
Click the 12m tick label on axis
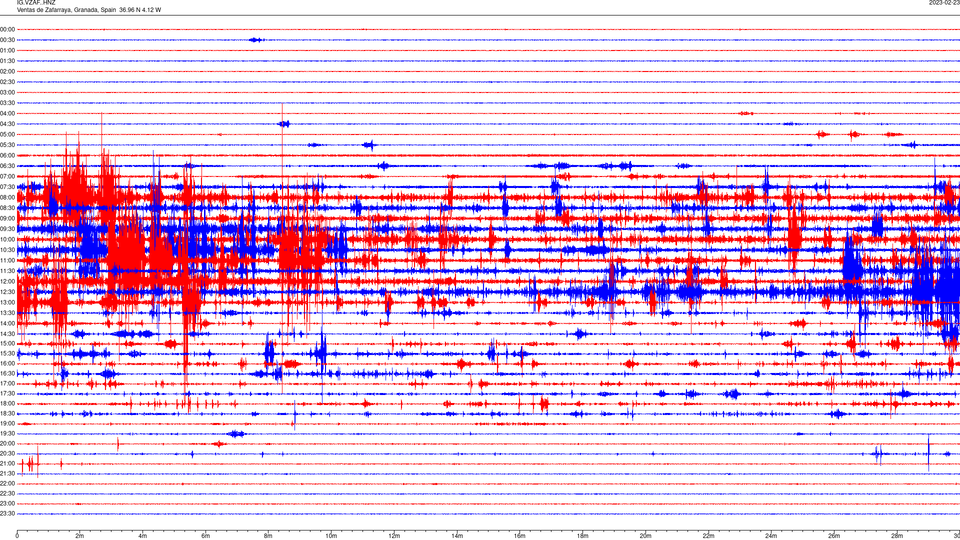[394, 536]
